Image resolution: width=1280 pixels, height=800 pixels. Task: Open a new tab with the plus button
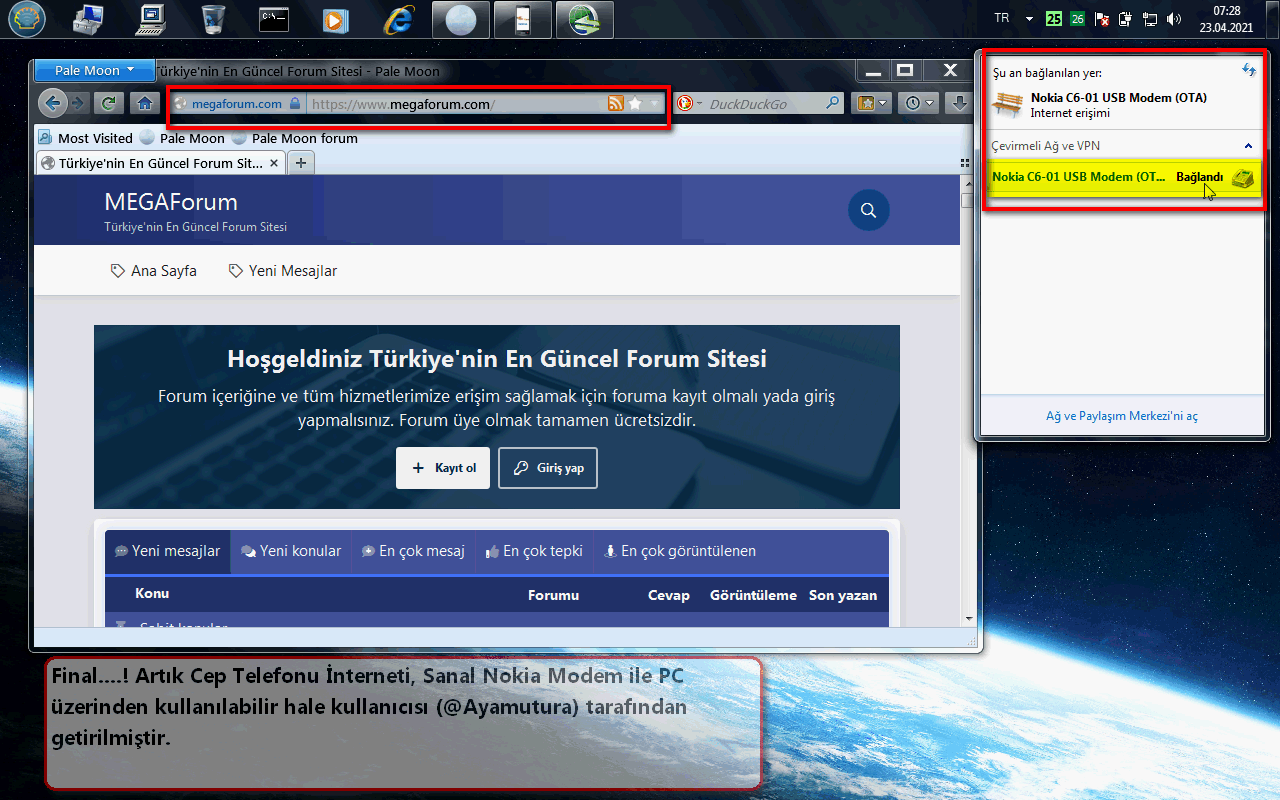point(300,161)
